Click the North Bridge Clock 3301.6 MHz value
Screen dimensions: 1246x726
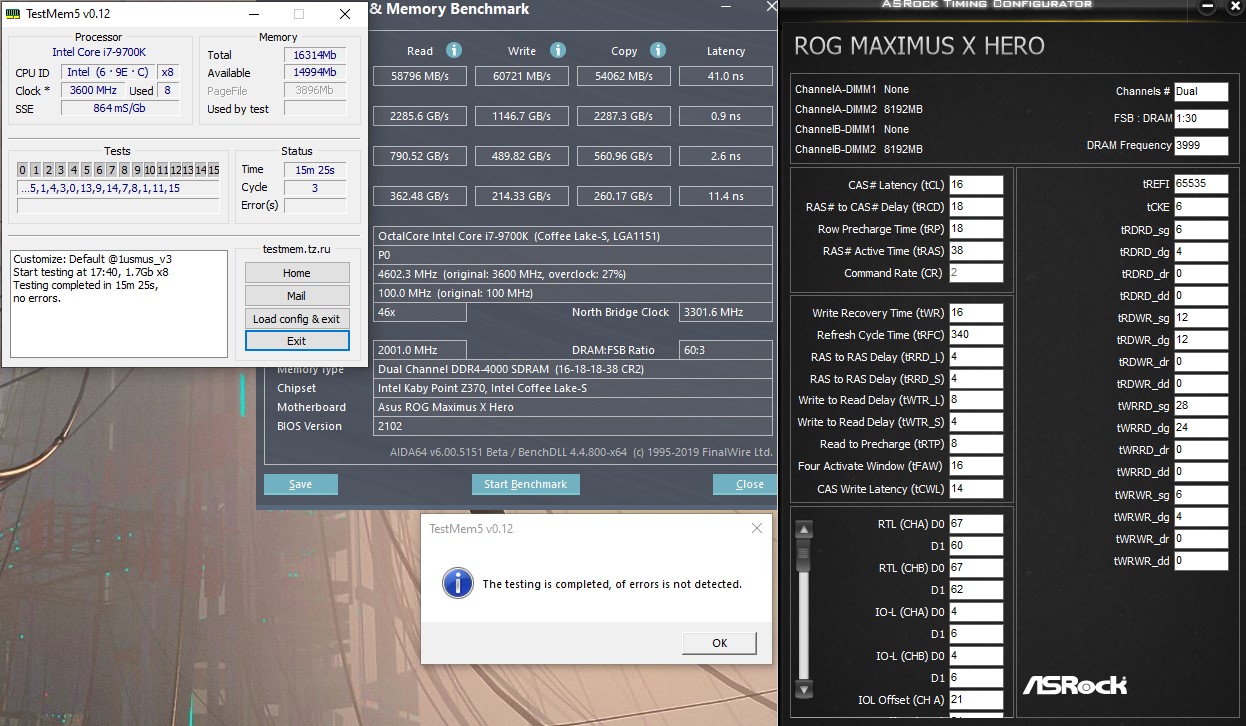pyautogui.click(x=726, y=312)
